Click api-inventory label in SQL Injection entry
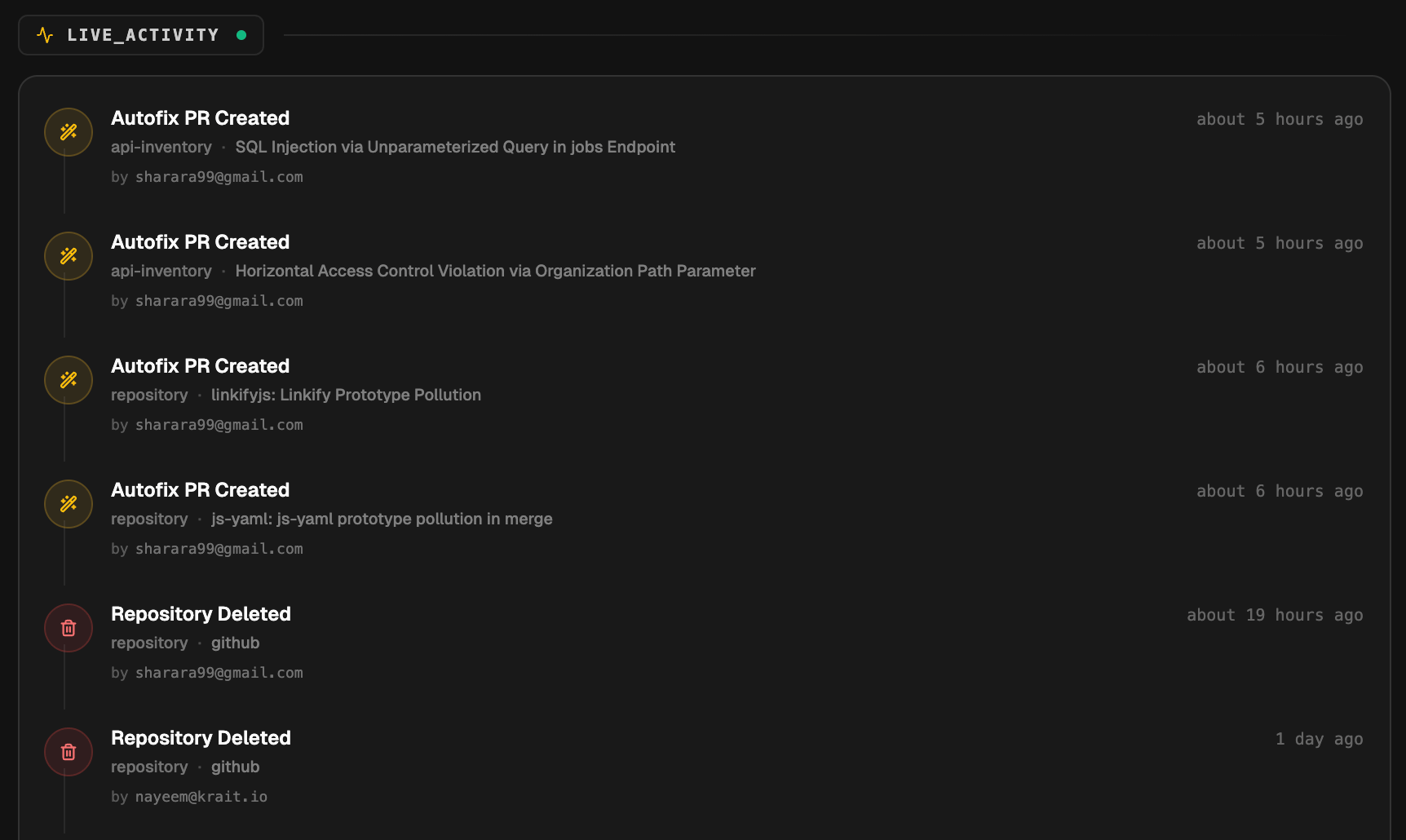This screenshot has height=840, width=1406. (x=161, y=147)
